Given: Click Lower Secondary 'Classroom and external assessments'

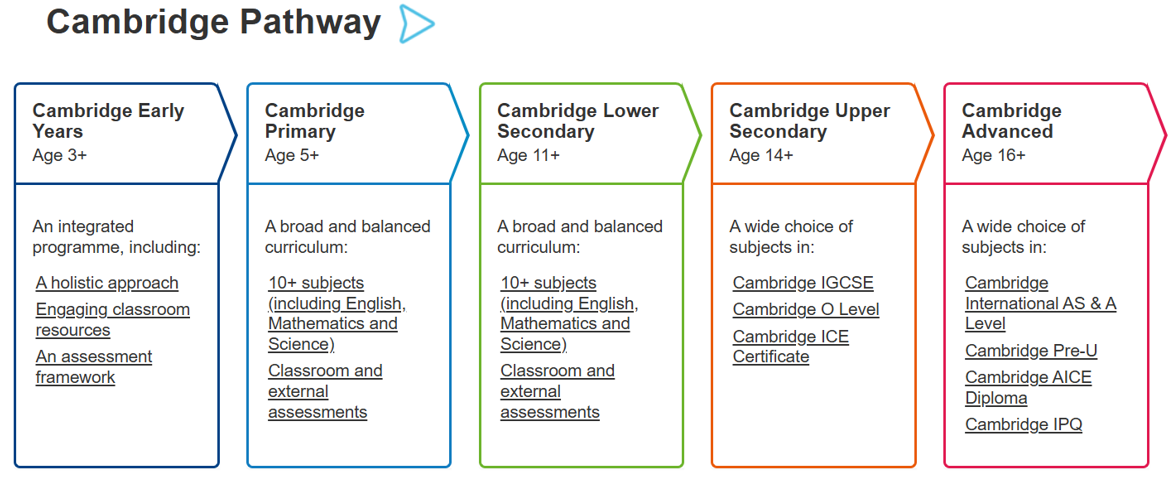Looking at the screenshot, I should tap(557, 391).
